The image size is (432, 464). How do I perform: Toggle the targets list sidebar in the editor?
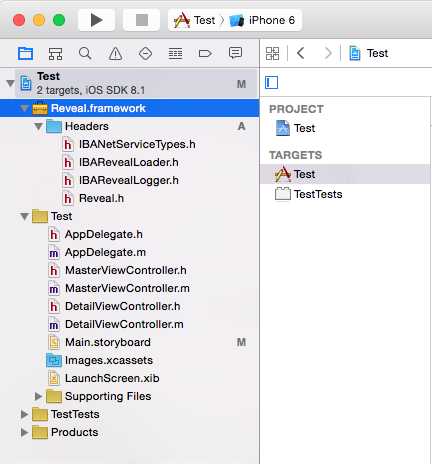[271, 82]
